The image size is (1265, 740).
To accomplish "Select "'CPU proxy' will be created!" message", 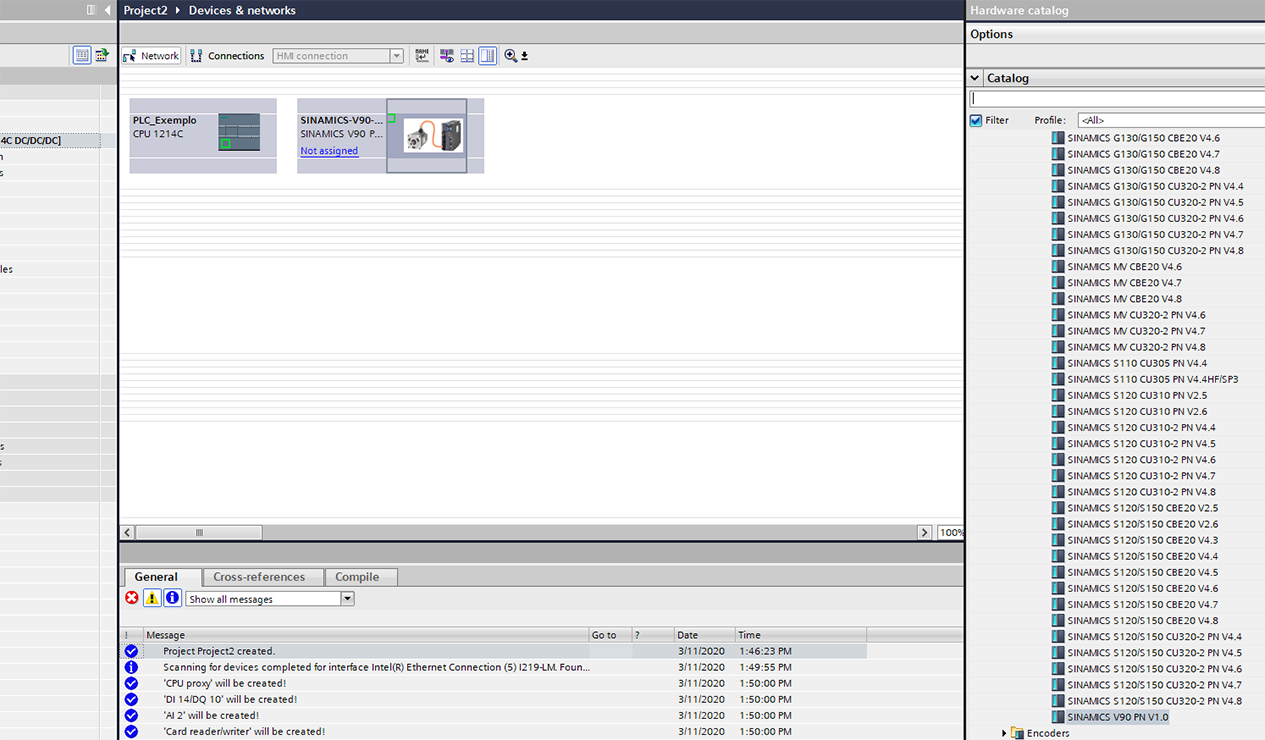I will coord(494,683).
